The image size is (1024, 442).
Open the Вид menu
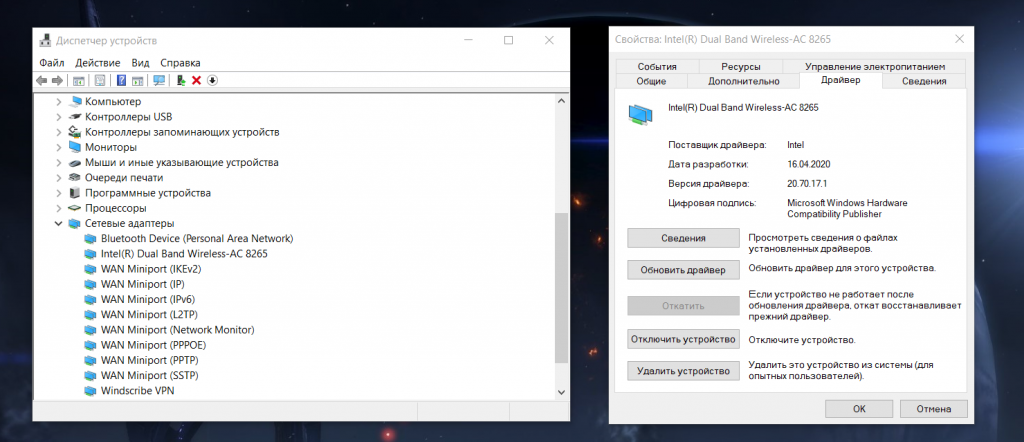(140, 63)
